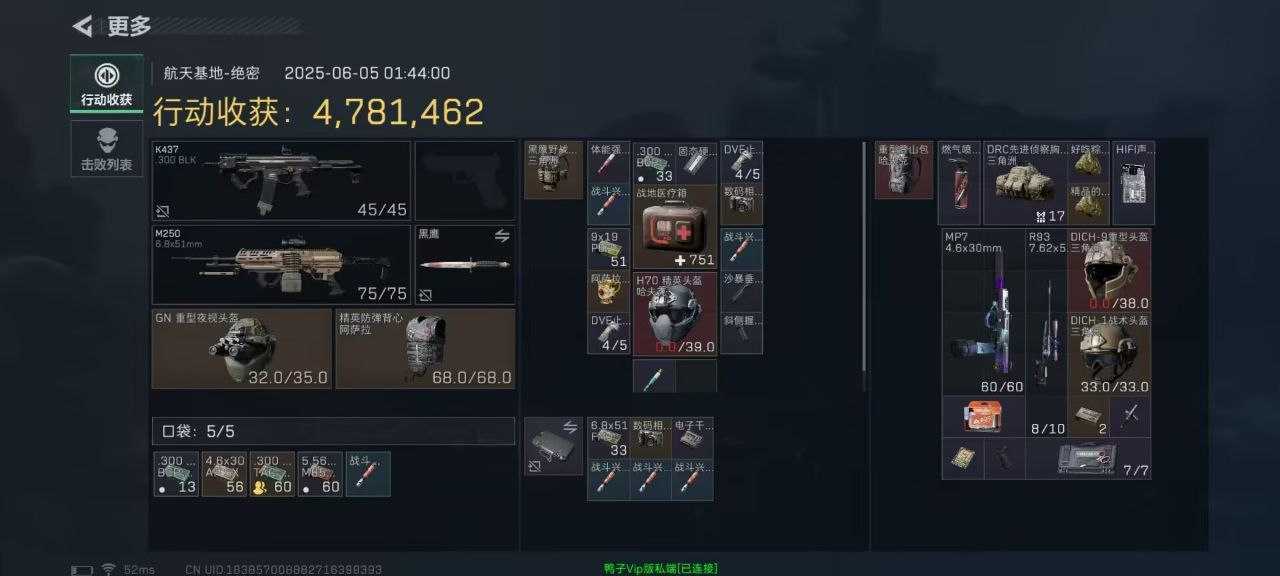Select the M250 machine gun slot
This screenshot has width=1280, height=576.
(281, 264)
